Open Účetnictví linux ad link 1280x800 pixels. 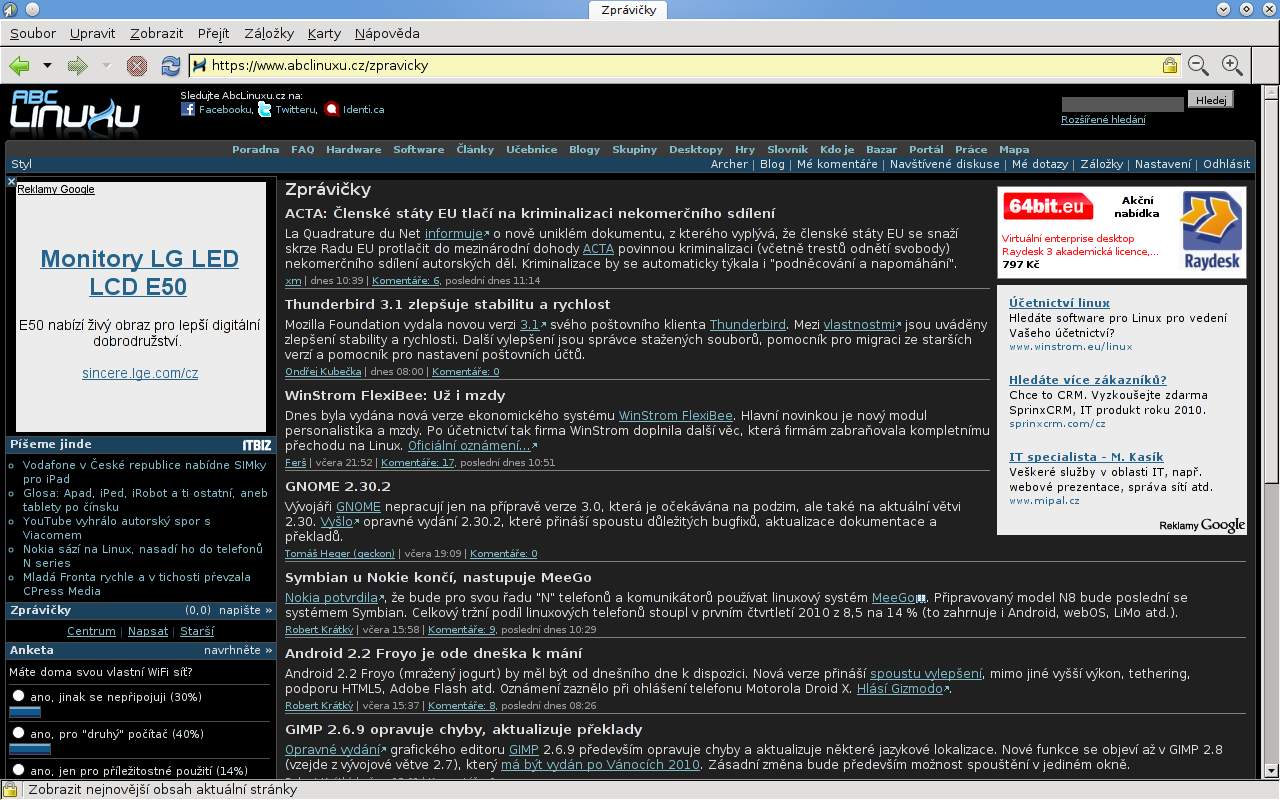click(1059, 303)
